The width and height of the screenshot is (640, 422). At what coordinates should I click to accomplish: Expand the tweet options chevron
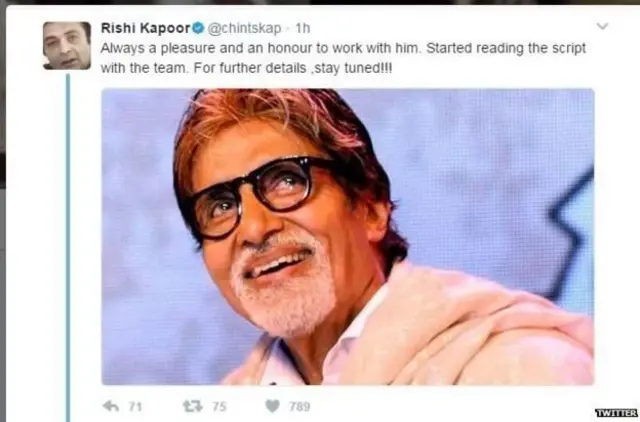tap(601, 26)
